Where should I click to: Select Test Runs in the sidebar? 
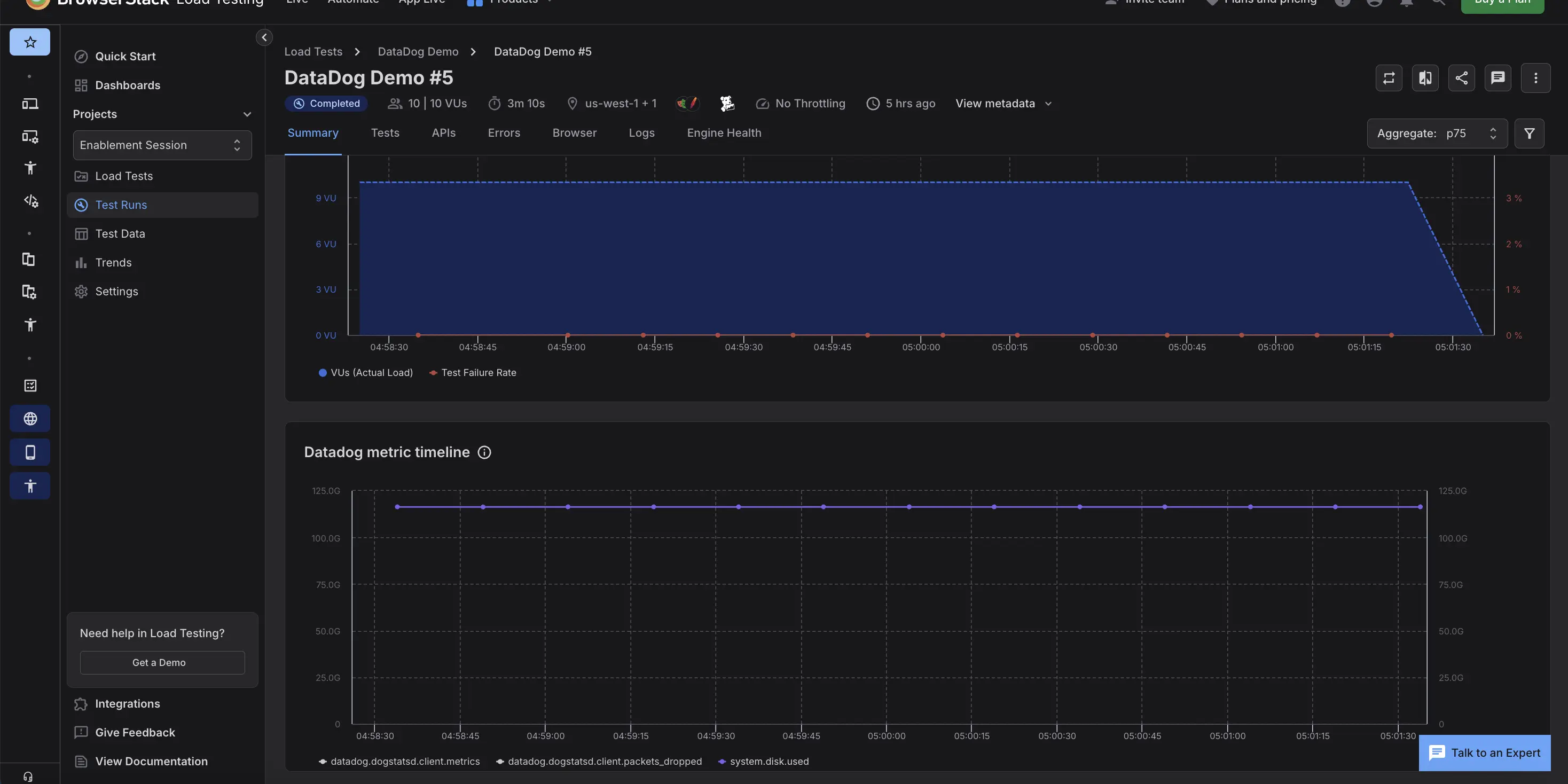tap(162, 205)
